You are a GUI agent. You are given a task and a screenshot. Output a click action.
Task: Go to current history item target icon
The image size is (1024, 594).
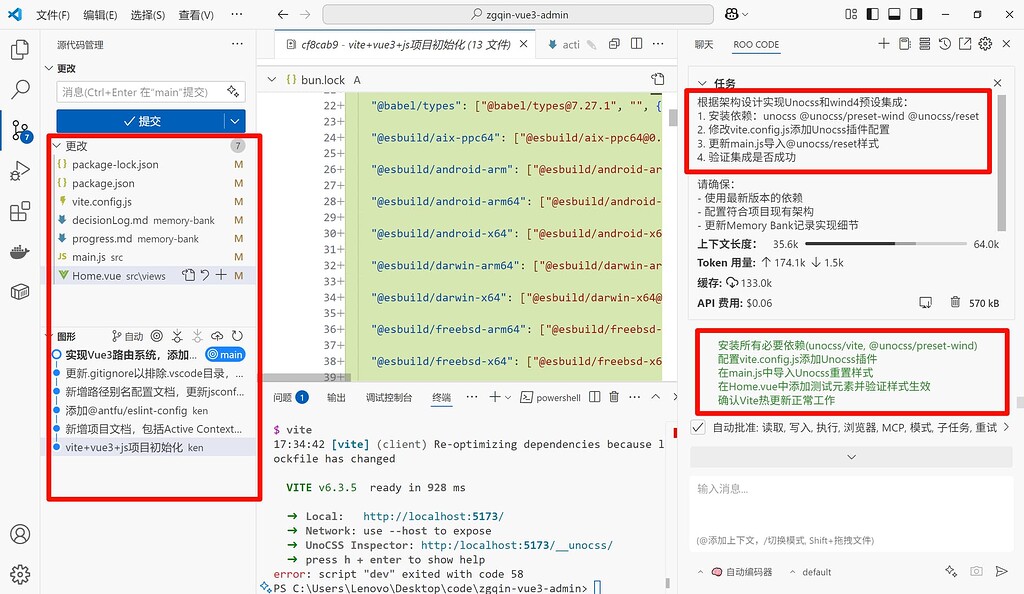point(157,336)
